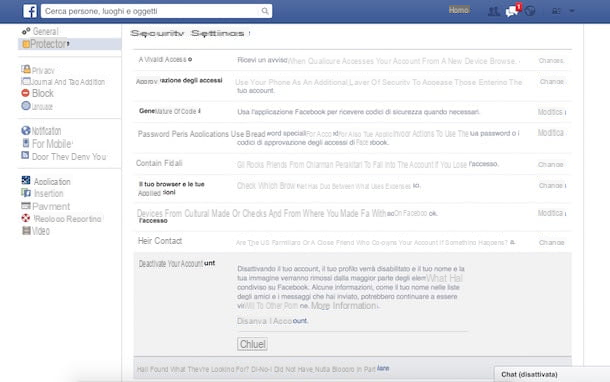
Task: Click the 'More Information' link
Action: click(x=344, y=306)
